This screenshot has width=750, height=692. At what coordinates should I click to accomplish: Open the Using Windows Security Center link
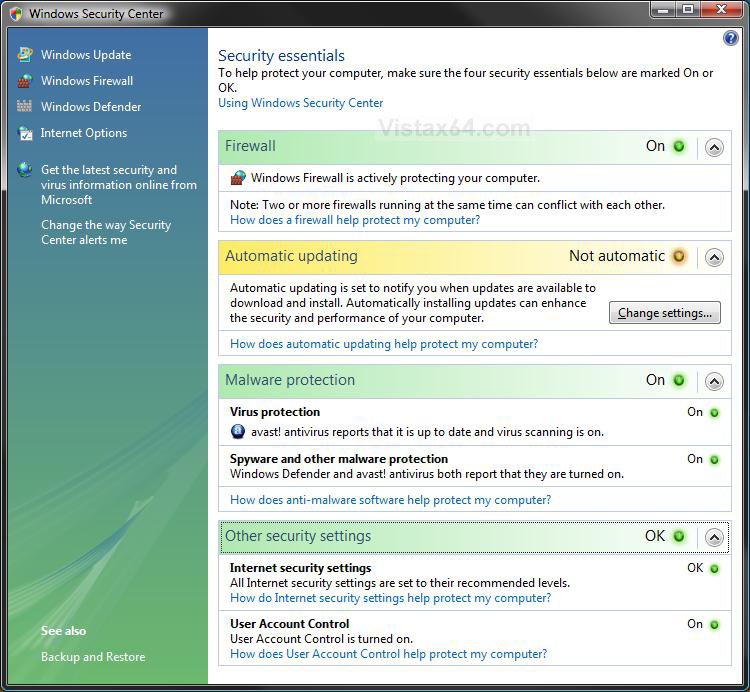click(300, 103)
